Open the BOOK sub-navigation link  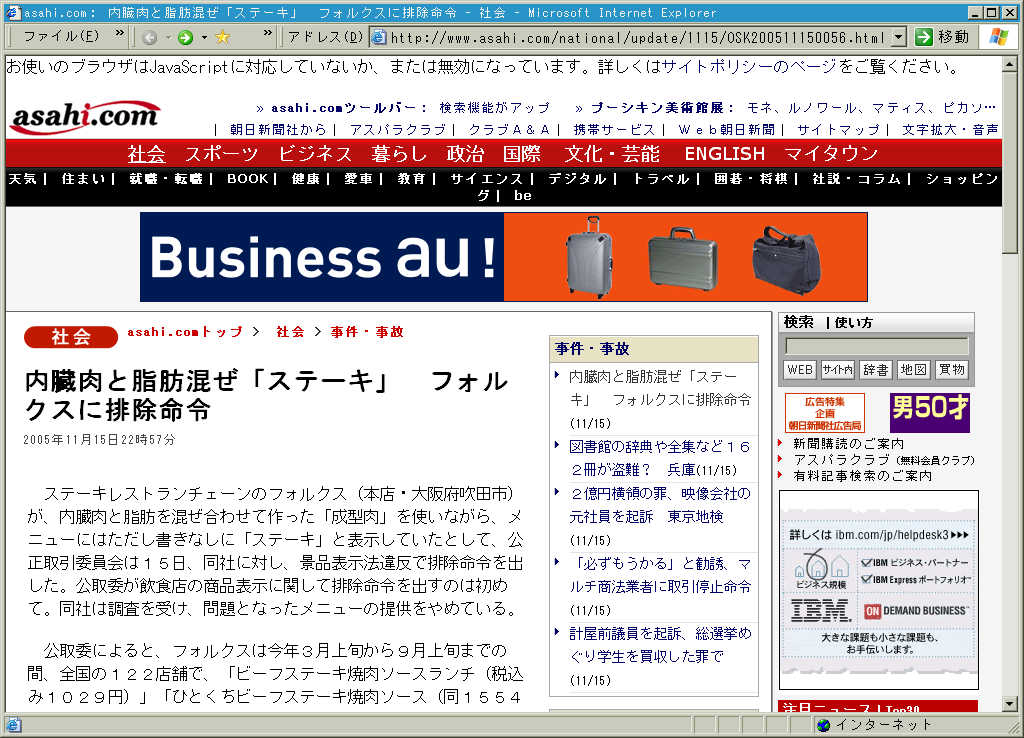coord(248,178)
